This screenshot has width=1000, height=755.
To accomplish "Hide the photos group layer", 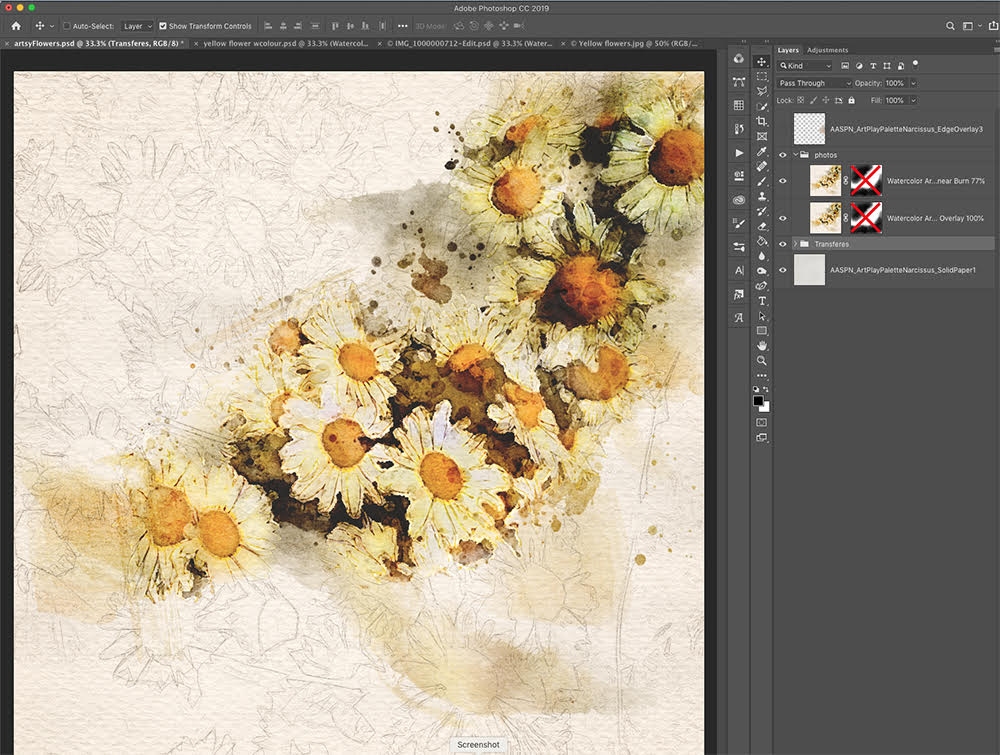I will (x=783, y=155).
